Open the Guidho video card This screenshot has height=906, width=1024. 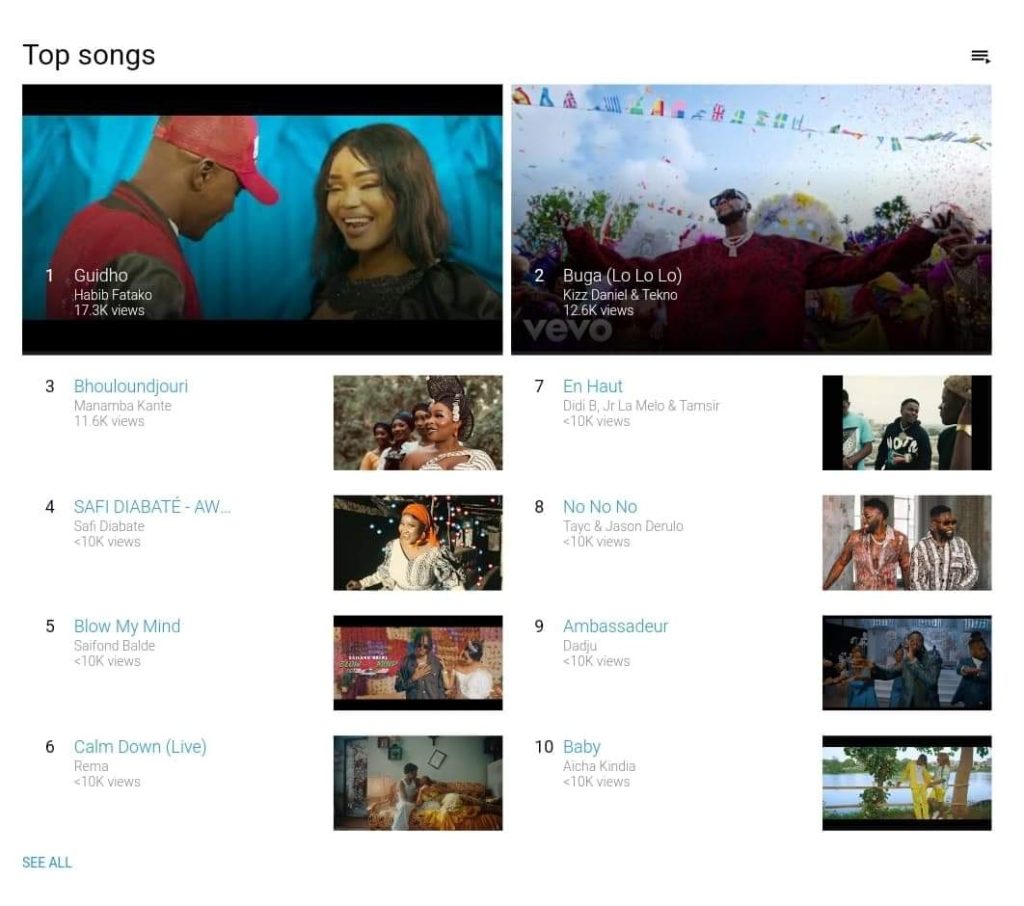click(262, 219)
